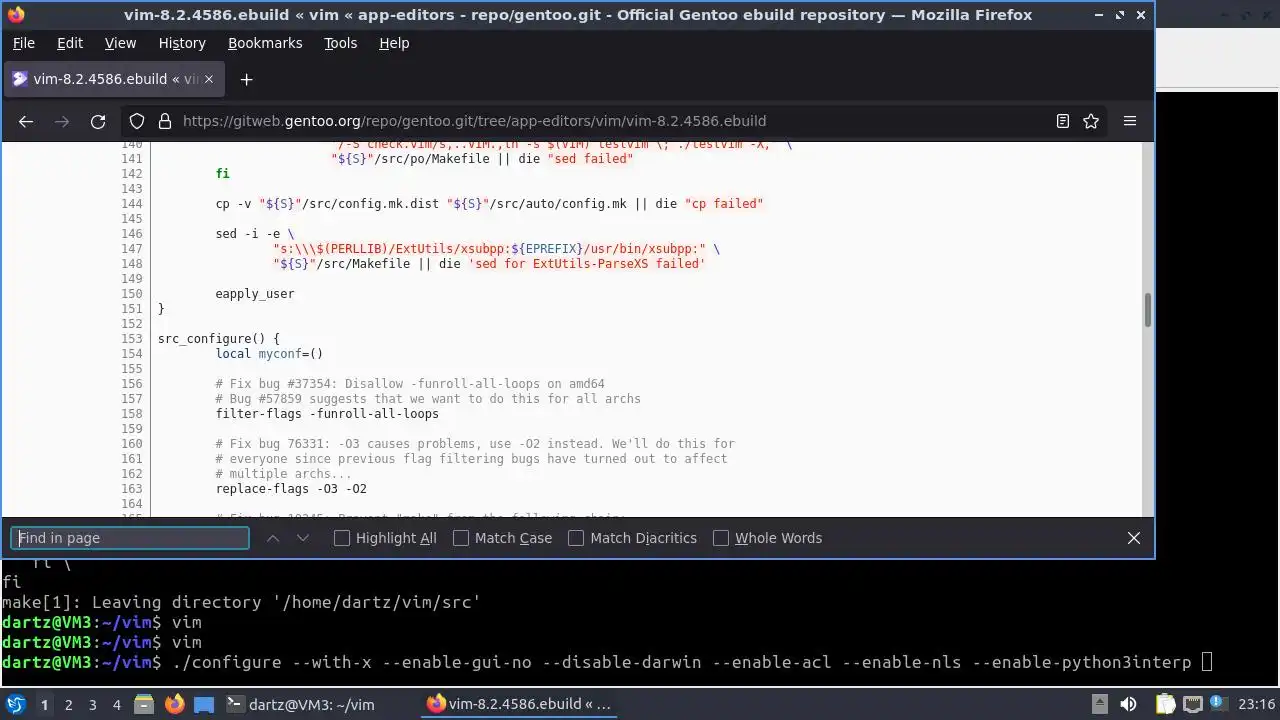Click 'eapply_user' code line
1280x720 pixels.
tap(255, 294)
